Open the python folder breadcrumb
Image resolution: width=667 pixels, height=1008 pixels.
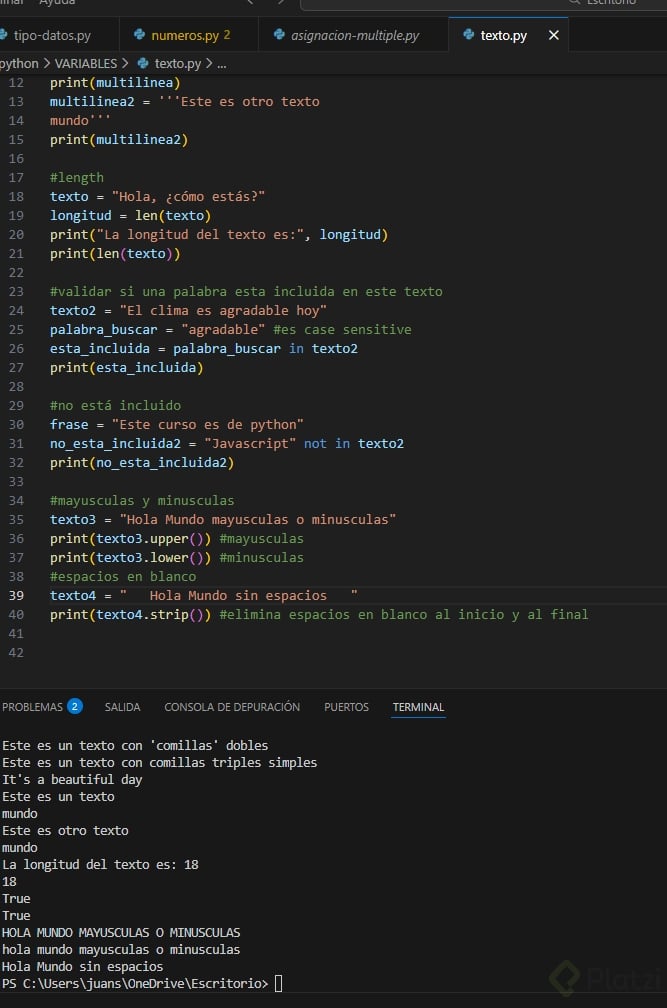19,64
